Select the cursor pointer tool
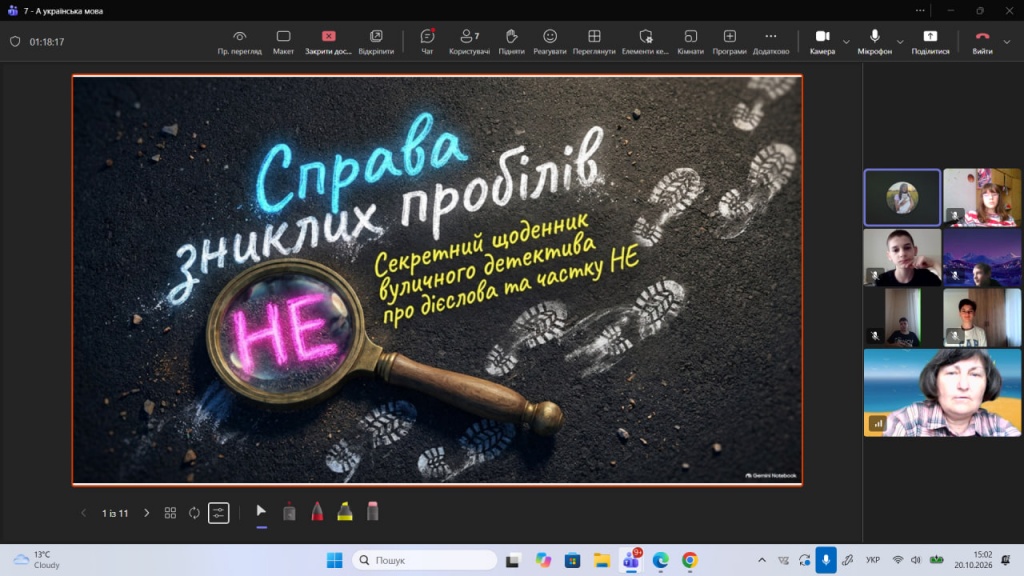 [x=261, y=511]
